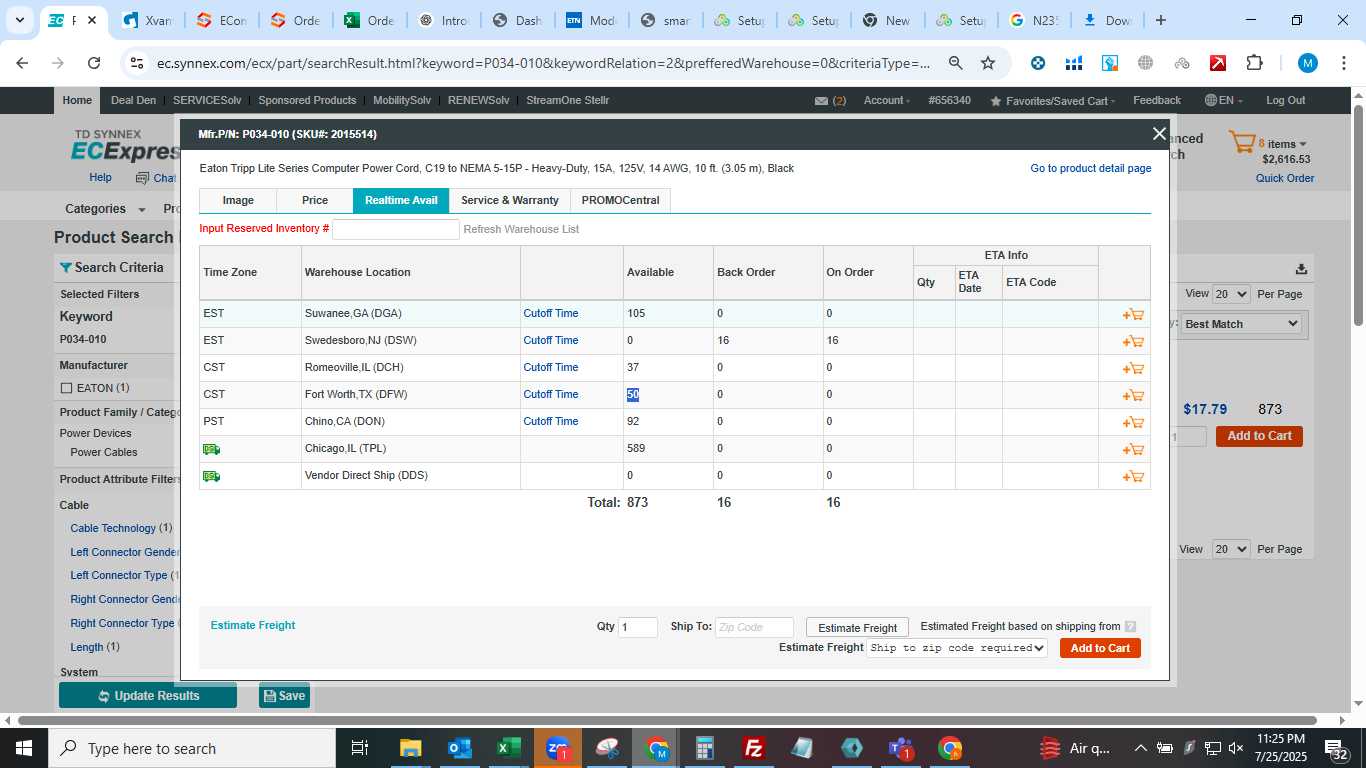Open File Explorer from taskbar
Viewport: 1366px width, 768px height.
(410, 748)
